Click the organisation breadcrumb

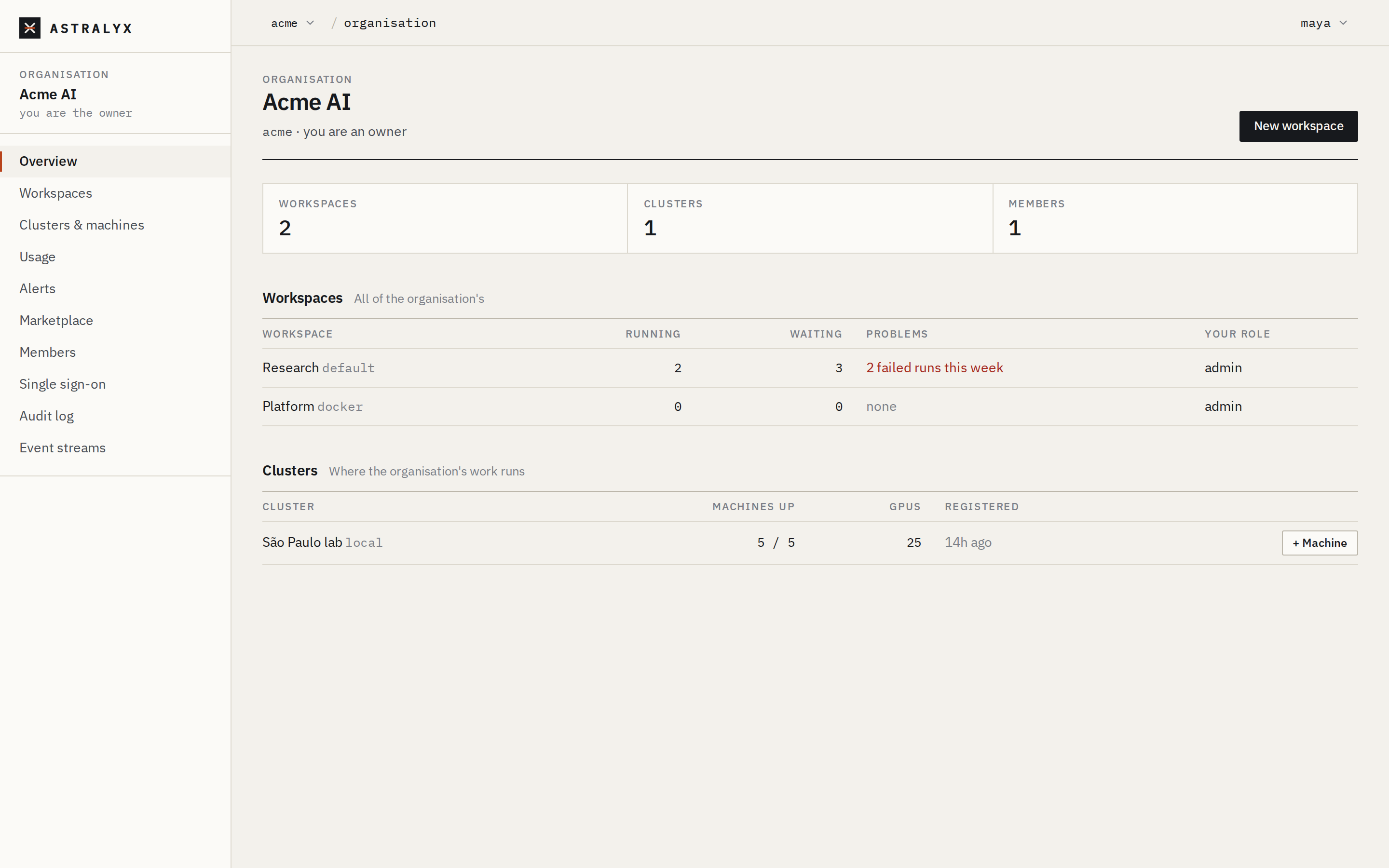390,23
